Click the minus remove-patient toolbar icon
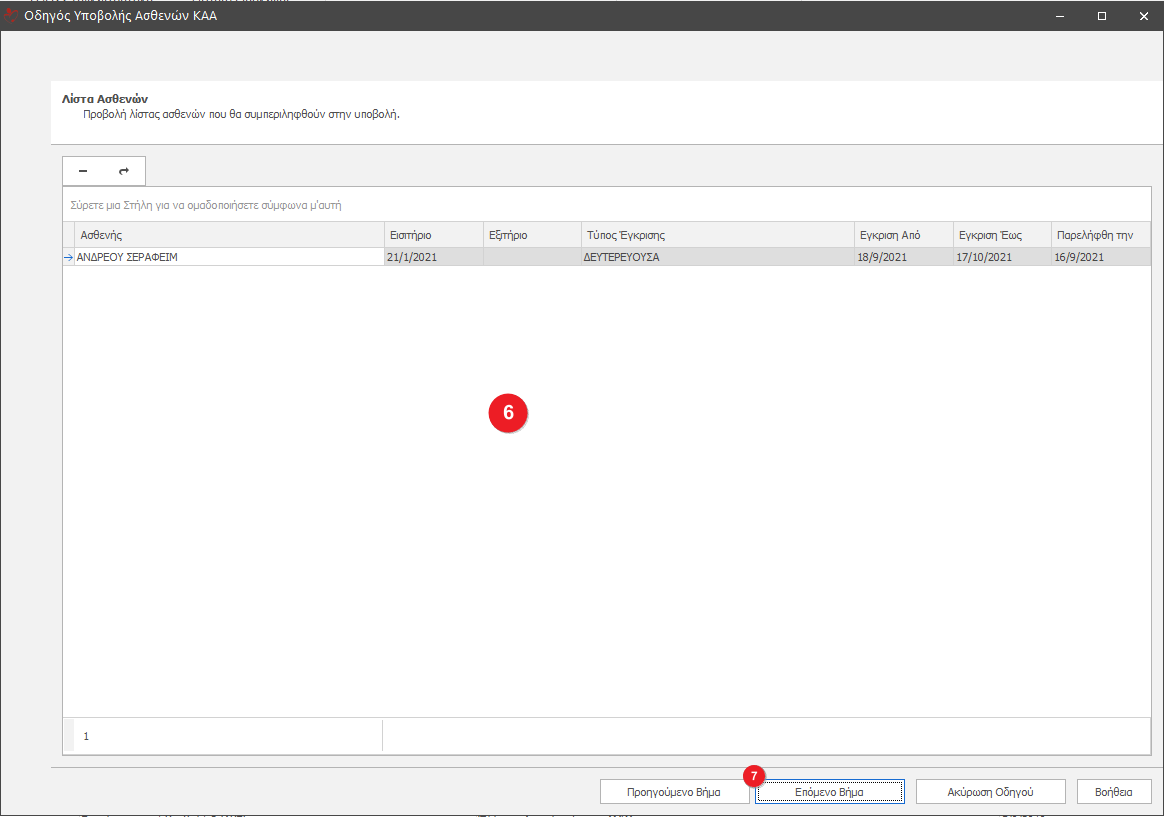 (x=83, y=171)
